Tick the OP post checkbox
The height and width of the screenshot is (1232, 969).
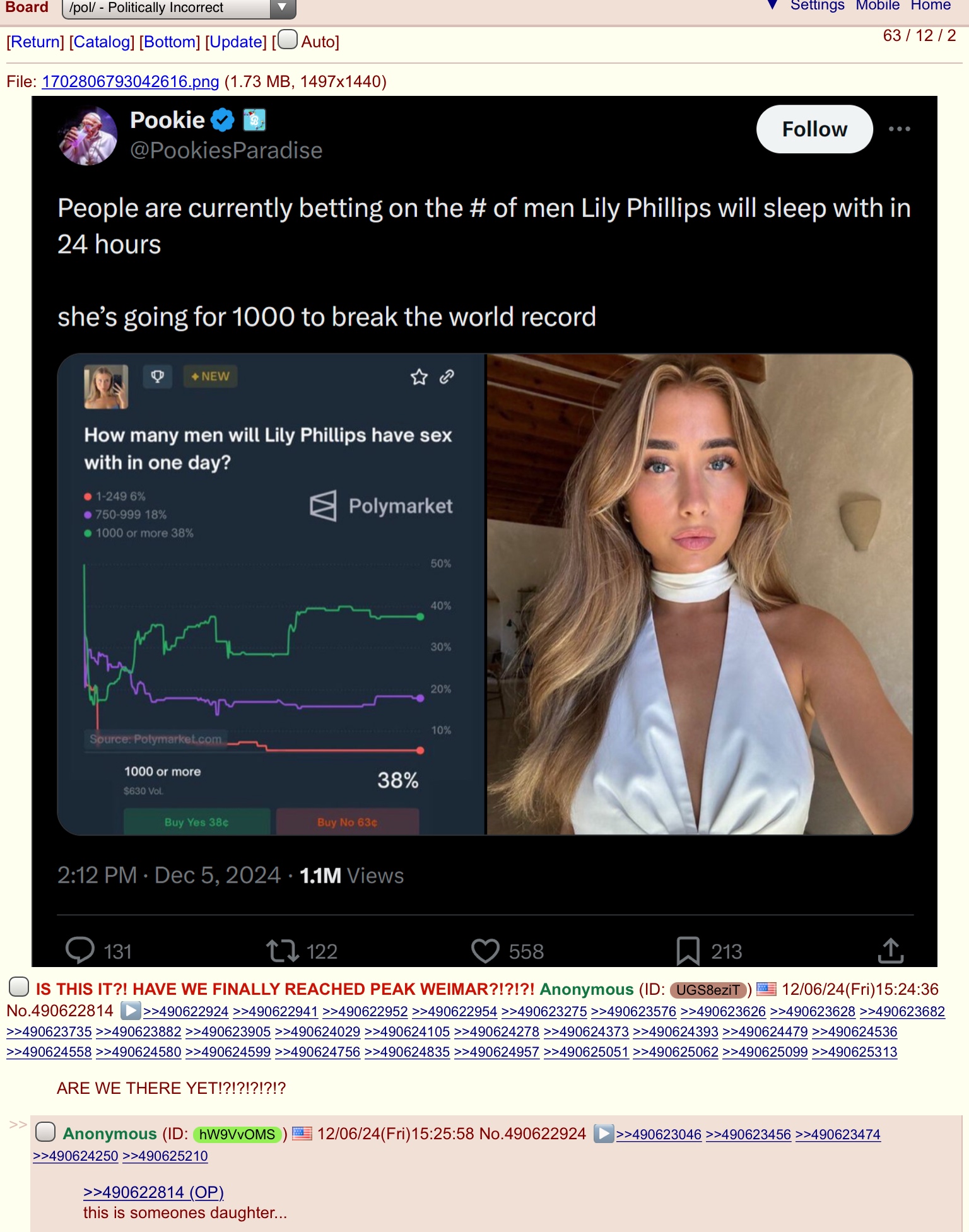(19, 986)
